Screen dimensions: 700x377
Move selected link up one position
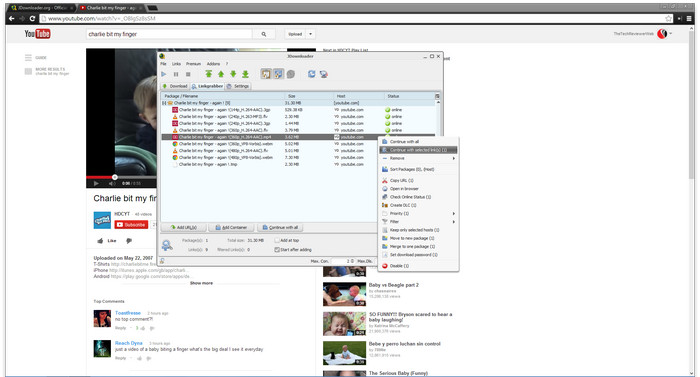coord(221,74)
